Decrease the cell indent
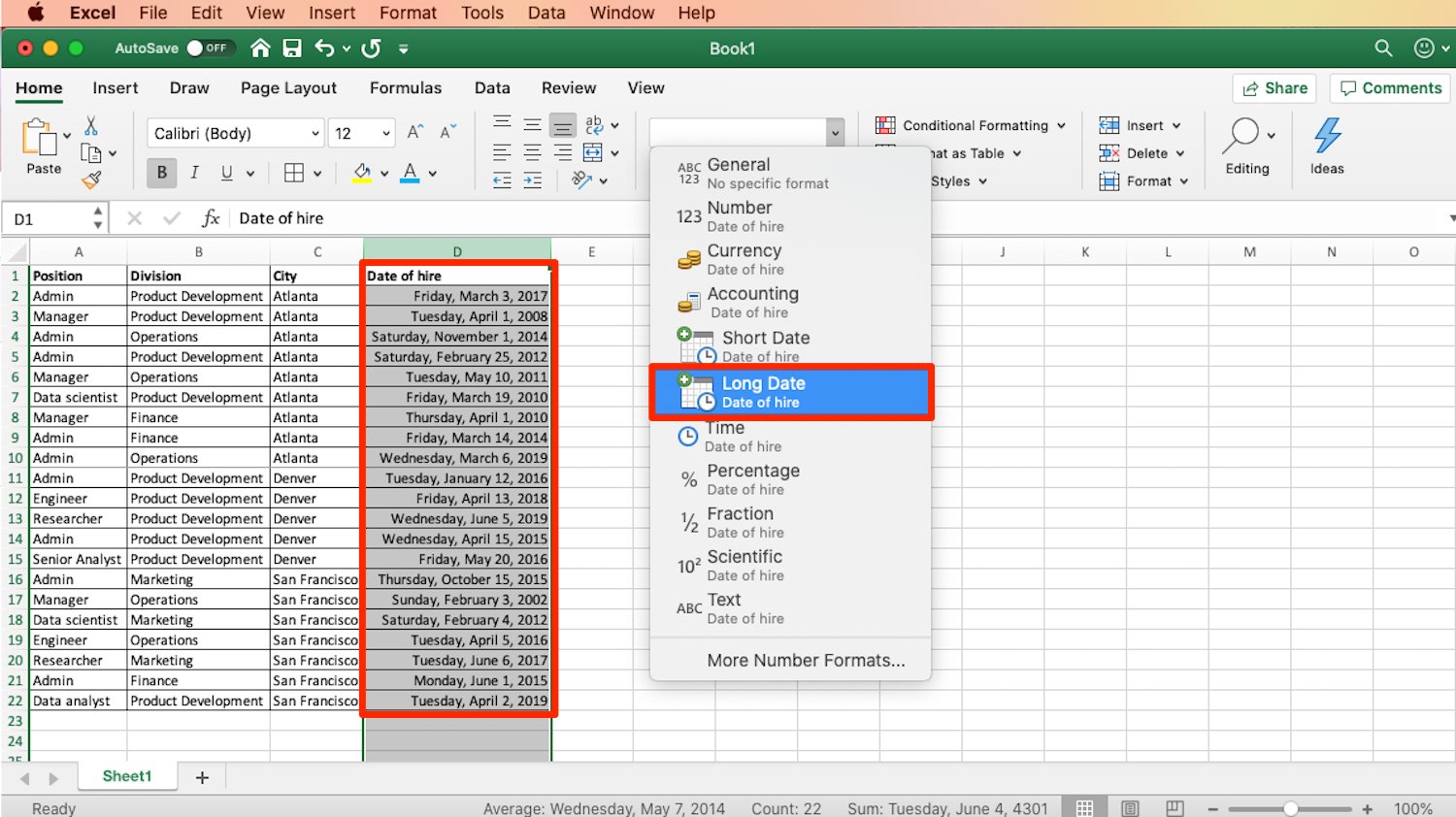 pos(502,180)
